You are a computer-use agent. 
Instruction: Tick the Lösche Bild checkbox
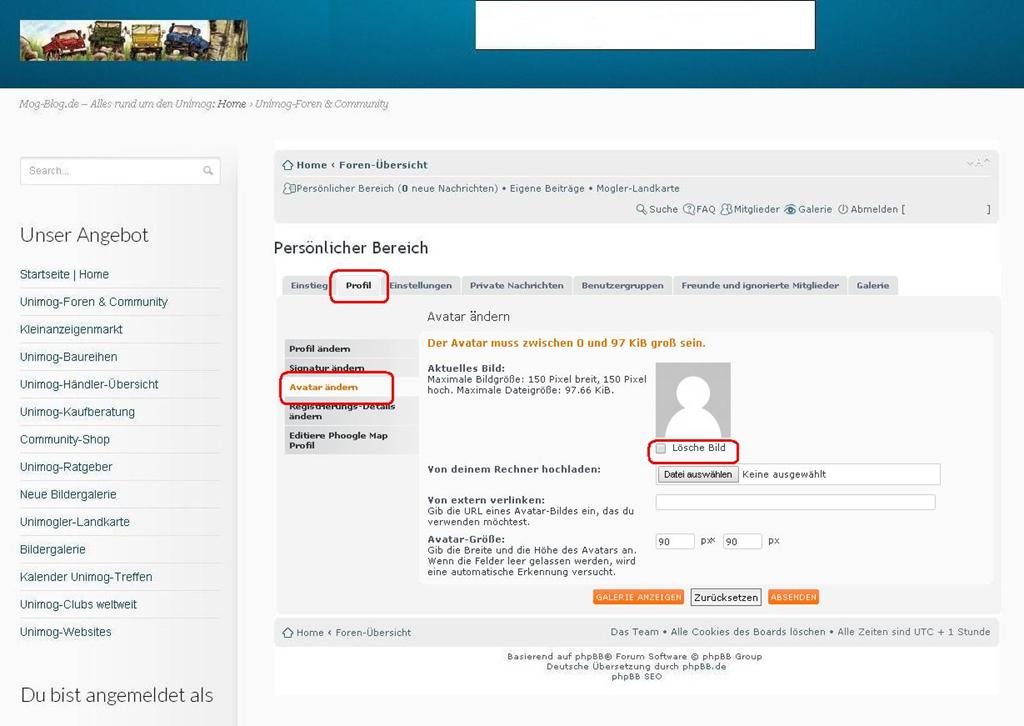661,449
